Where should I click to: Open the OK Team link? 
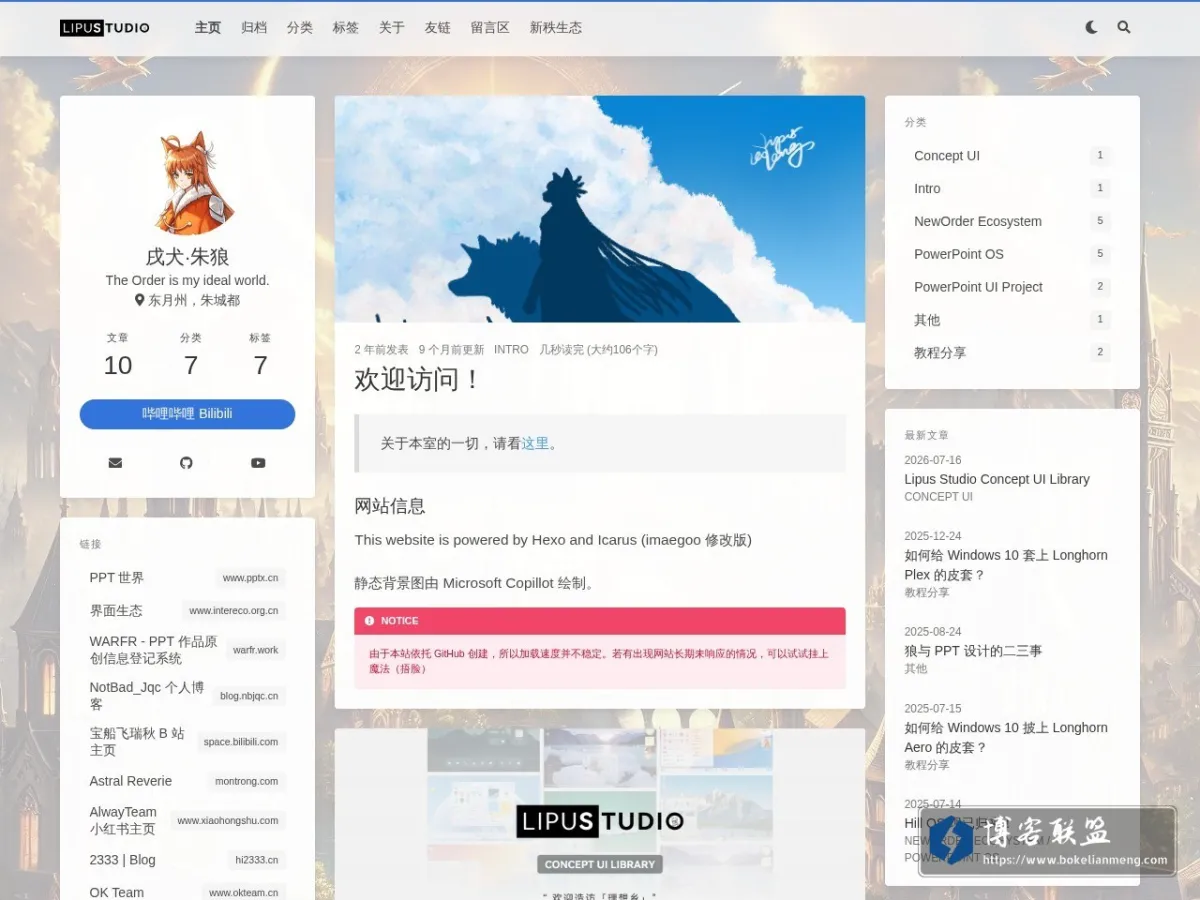[x=187, y=892]
